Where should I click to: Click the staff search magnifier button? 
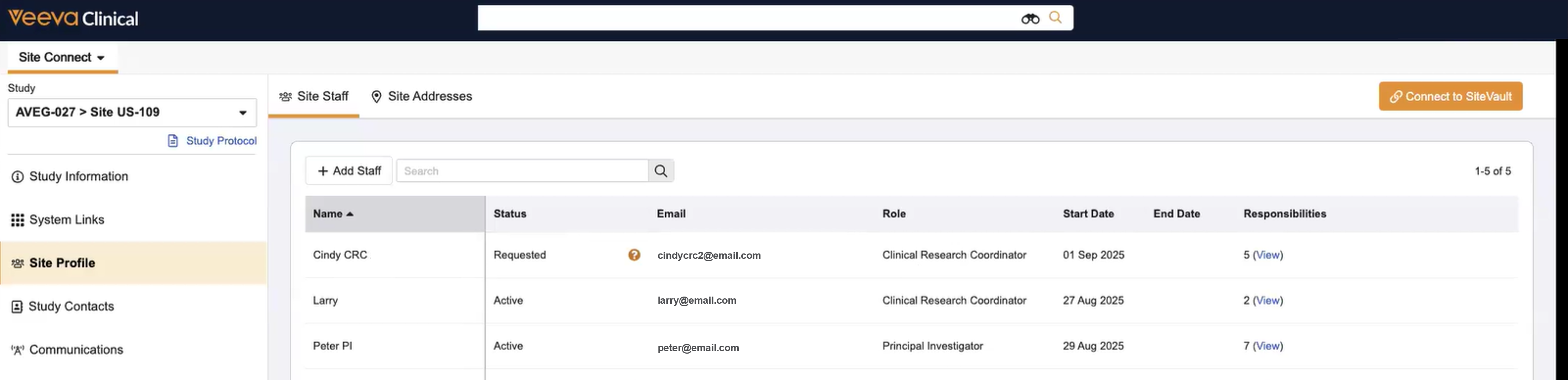(x=660, y=171)
